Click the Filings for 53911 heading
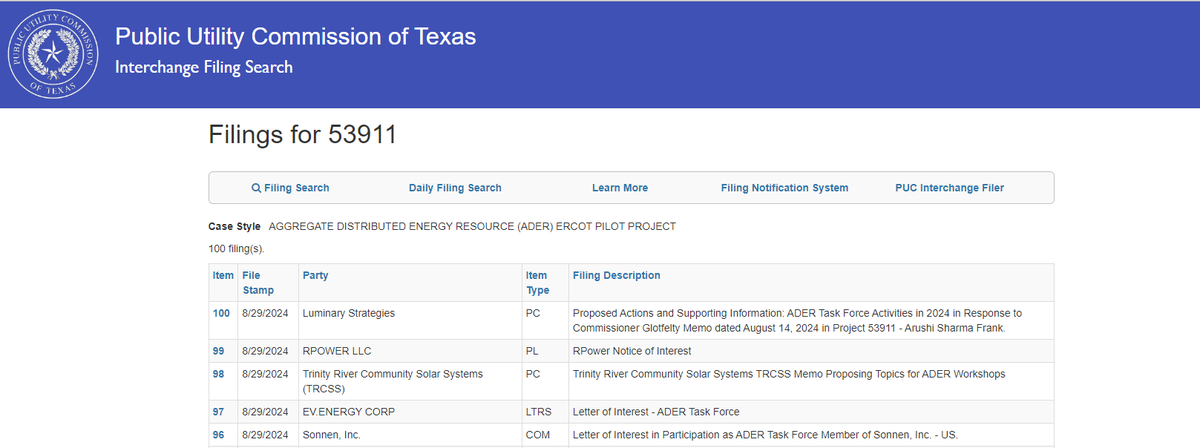The height and width of the screenshot is (448, 1200). click(303, 135)
